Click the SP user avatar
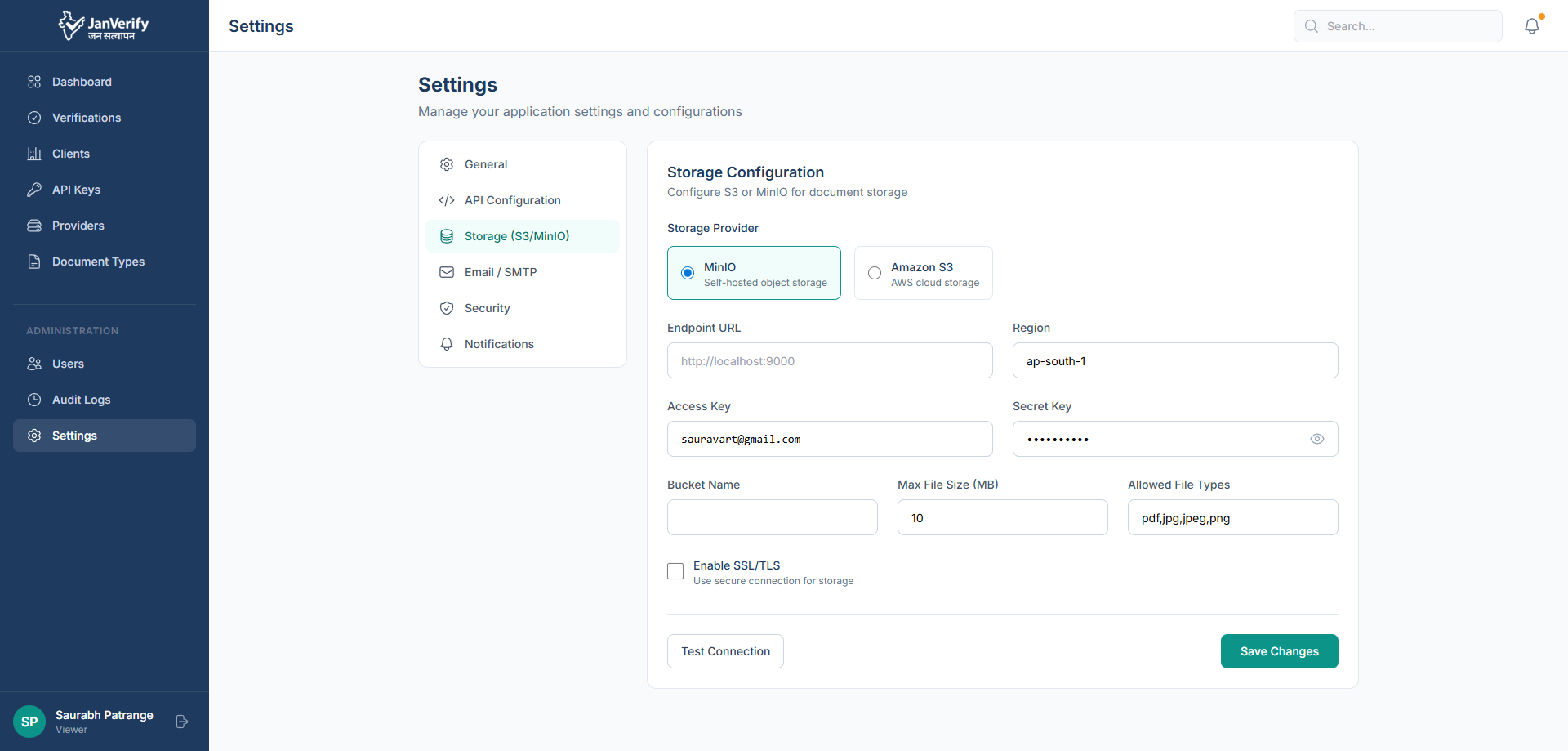The height and width of the screenshot is (751, 1568). tap(29, 722)
